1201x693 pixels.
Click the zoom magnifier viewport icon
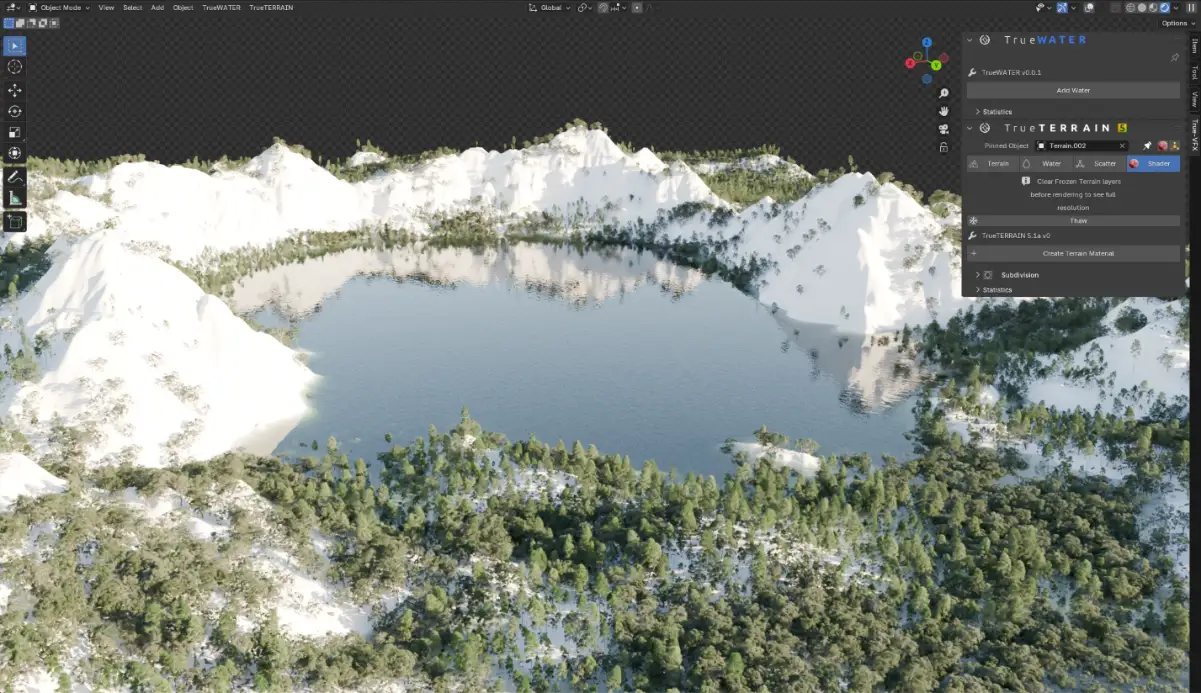click(943, 93)
